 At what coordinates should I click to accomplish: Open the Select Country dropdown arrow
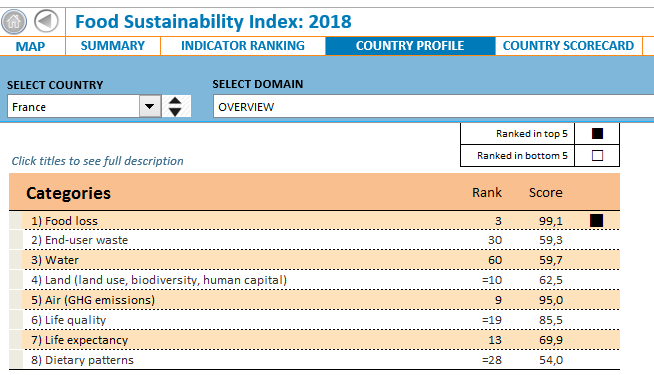150,106
